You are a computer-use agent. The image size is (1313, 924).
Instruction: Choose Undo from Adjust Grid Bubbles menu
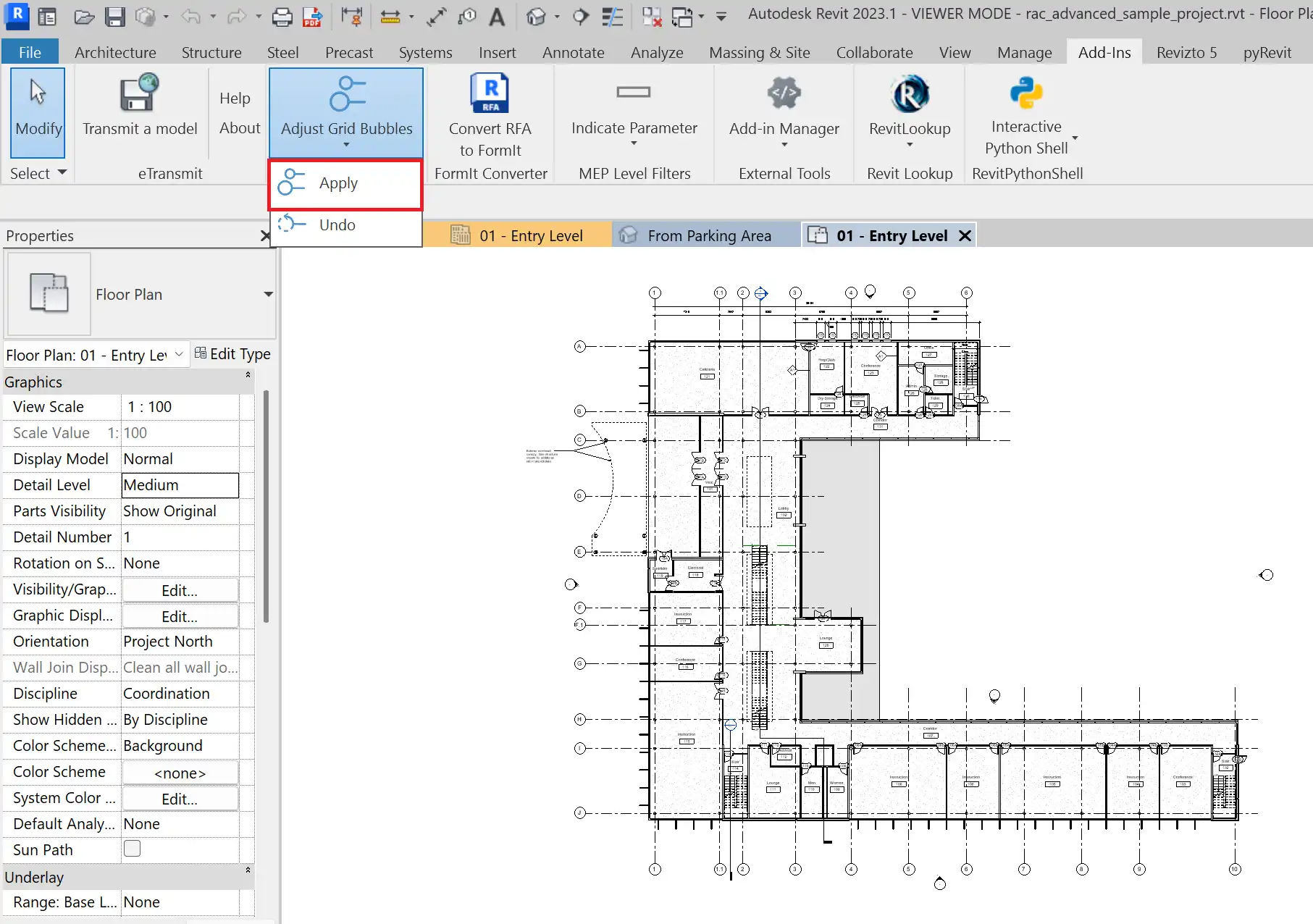(346, 224)
